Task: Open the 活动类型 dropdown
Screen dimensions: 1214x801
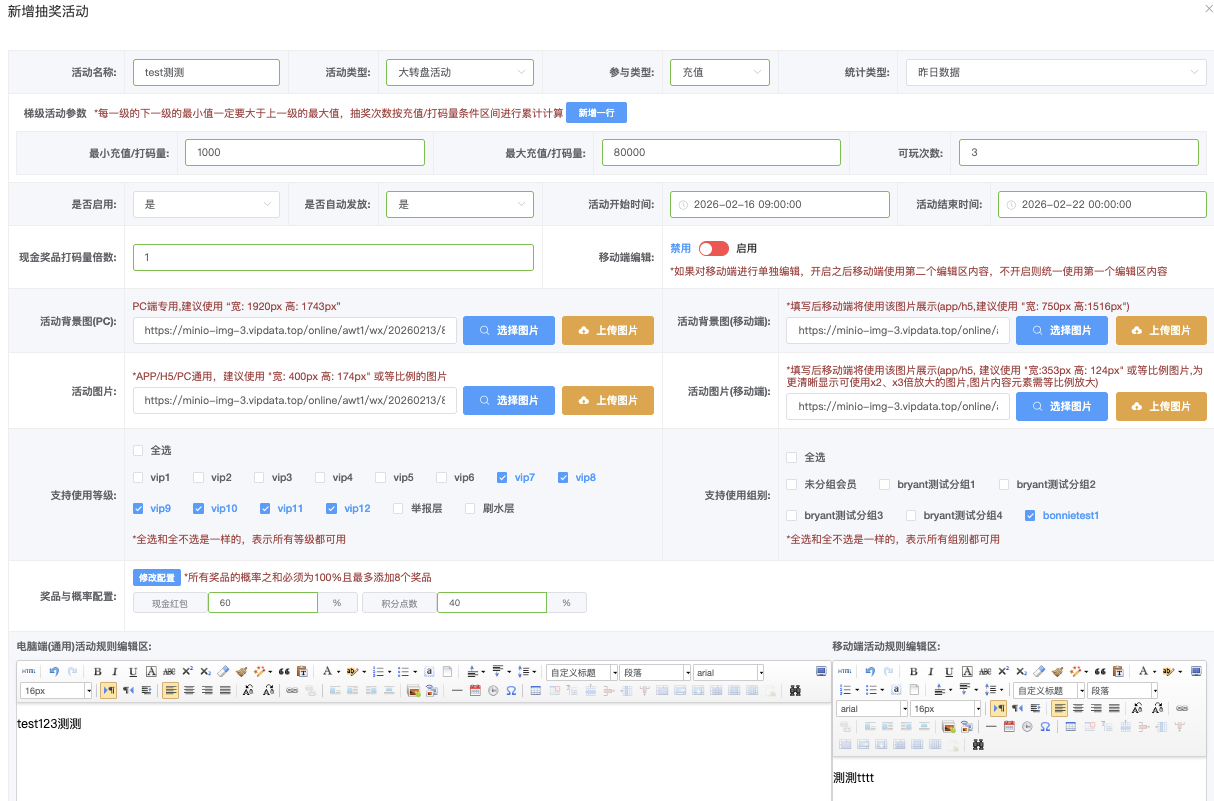Action: 459,72
